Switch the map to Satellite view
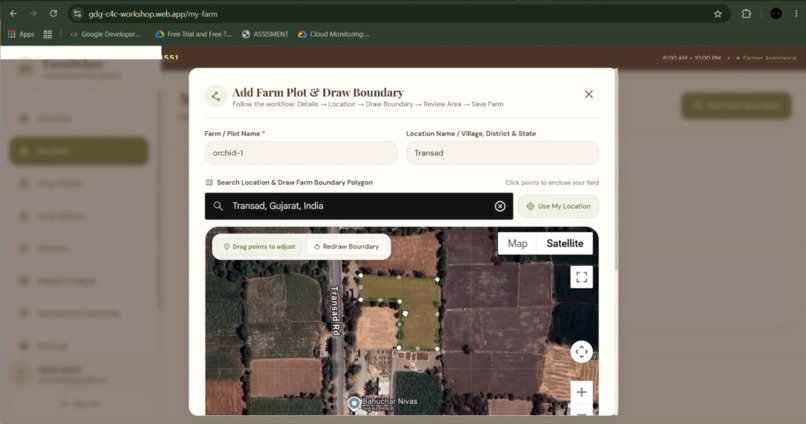This screenshot has width=806, height=424. (564, 244)
